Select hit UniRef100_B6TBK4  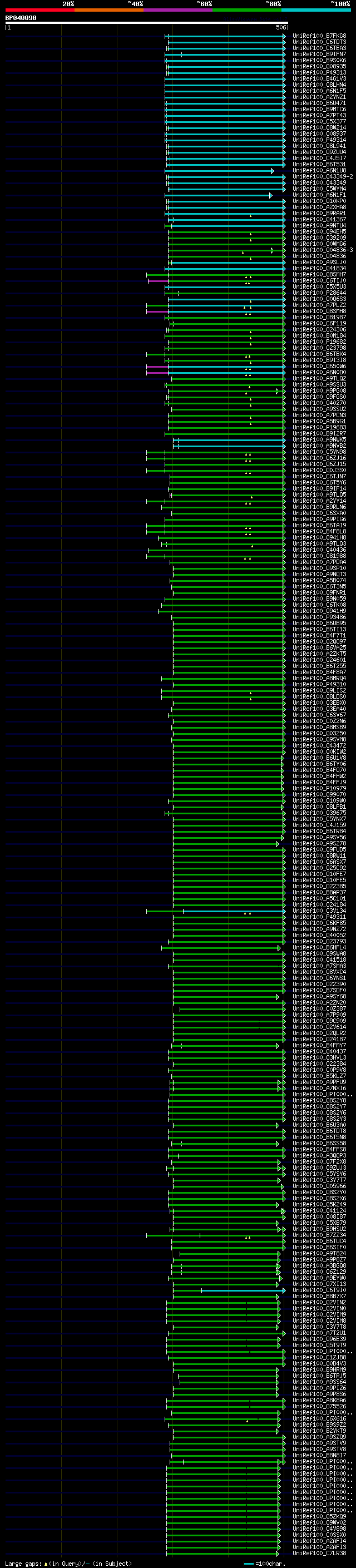pyautogui.click(x=319, y=354)
